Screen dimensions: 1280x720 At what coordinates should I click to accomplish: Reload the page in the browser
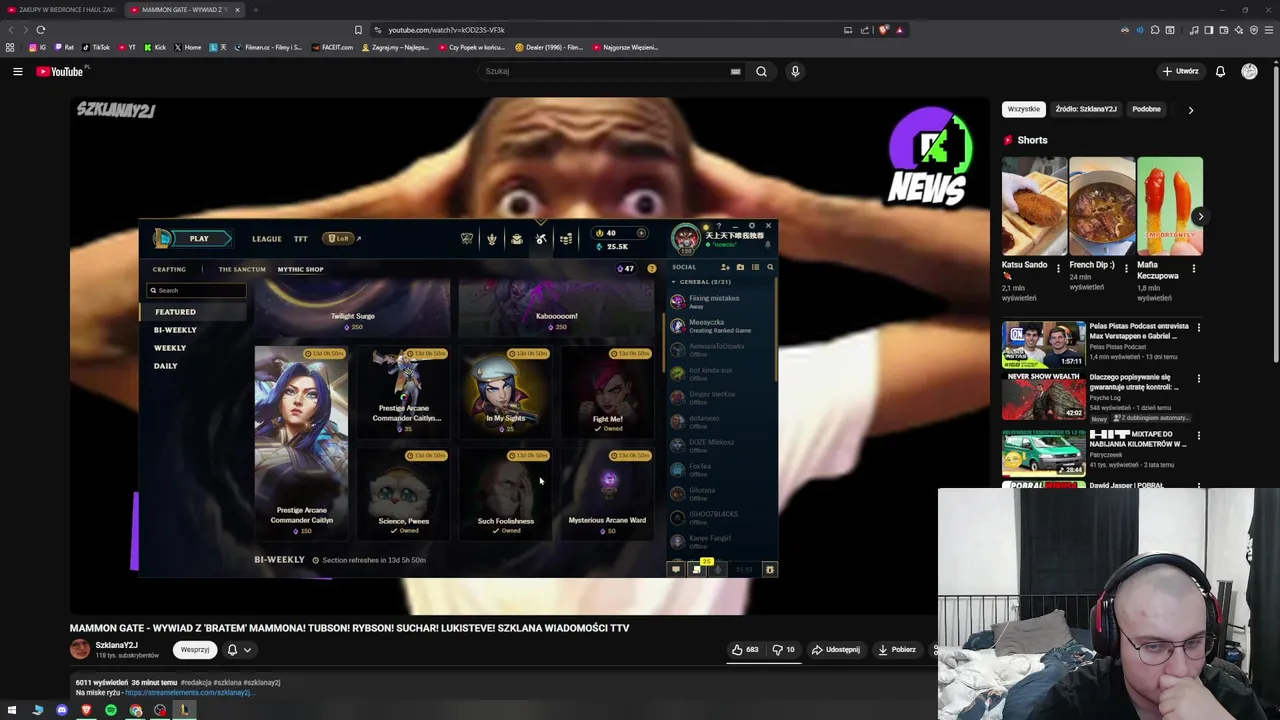point(40,30)
